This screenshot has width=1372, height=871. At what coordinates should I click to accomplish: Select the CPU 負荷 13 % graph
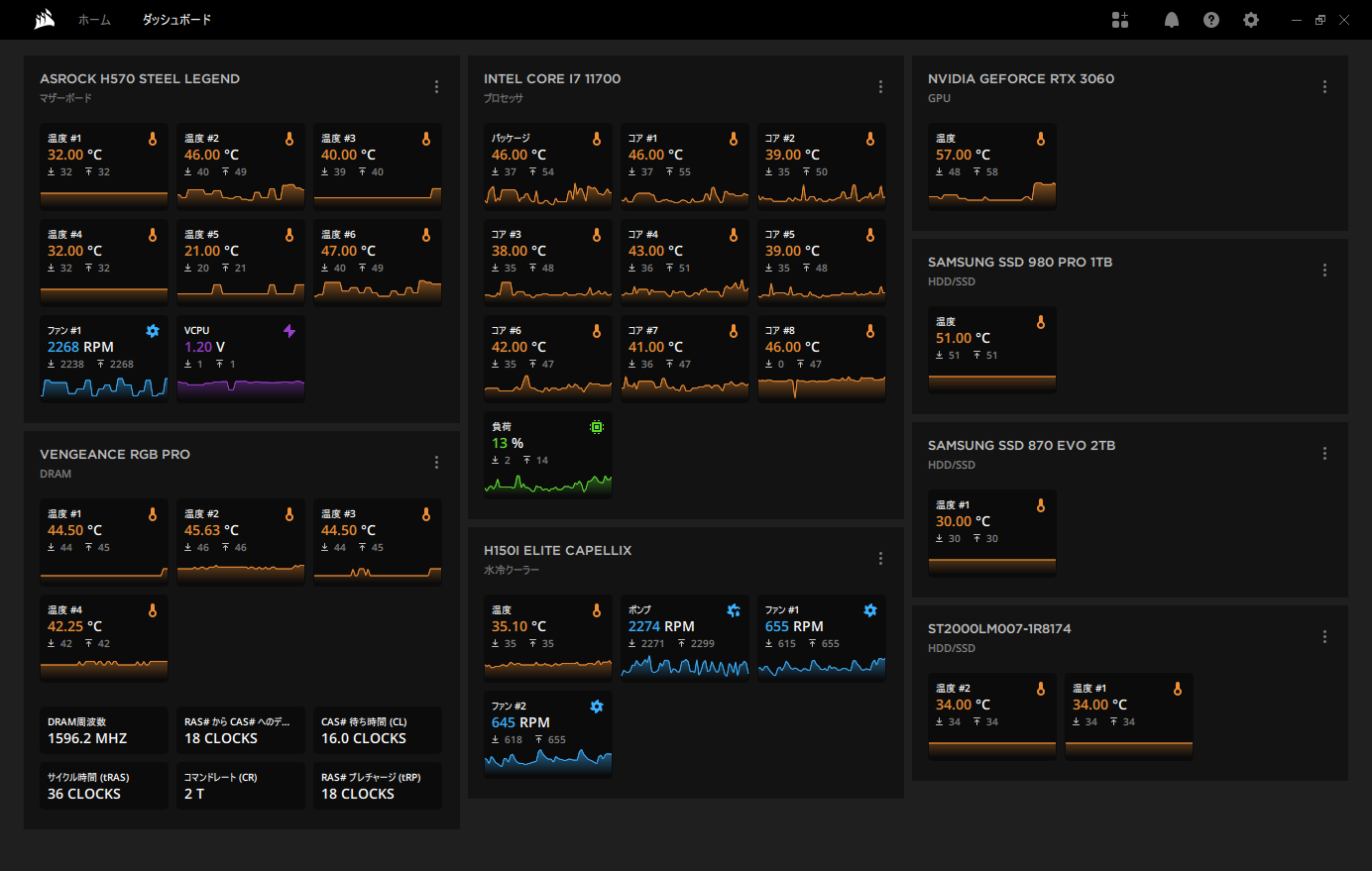point(548,484)
